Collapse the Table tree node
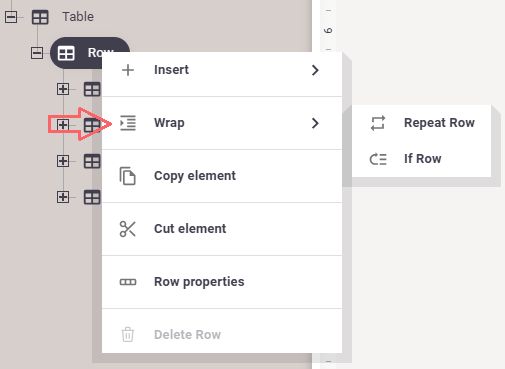This screenshot has height=369, width=505. click(11, 17)
